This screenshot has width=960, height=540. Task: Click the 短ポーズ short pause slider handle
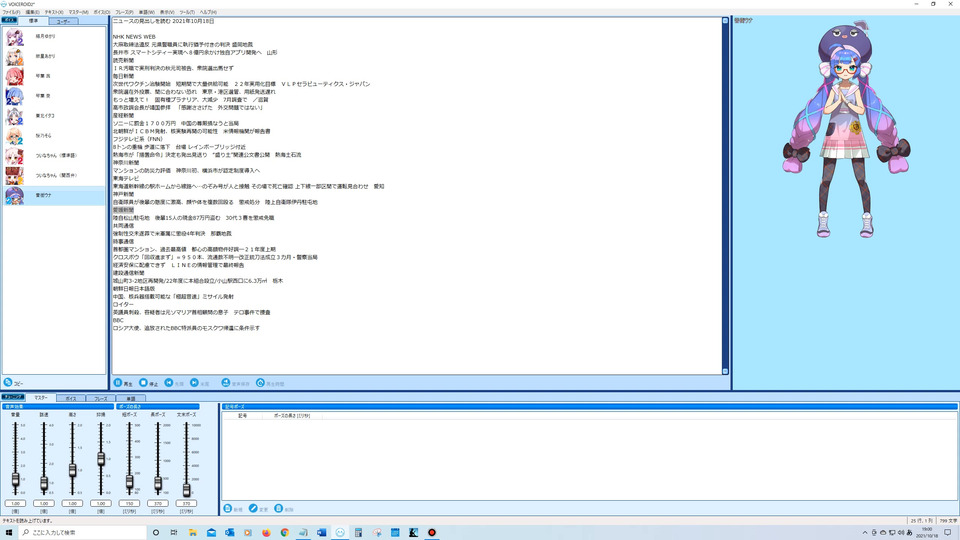(129, 482)
